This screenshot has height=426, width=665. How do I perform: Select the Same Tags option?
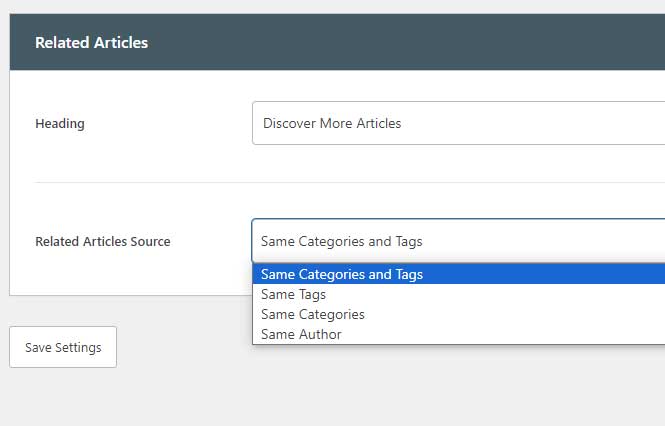click(x=459, y=294)
